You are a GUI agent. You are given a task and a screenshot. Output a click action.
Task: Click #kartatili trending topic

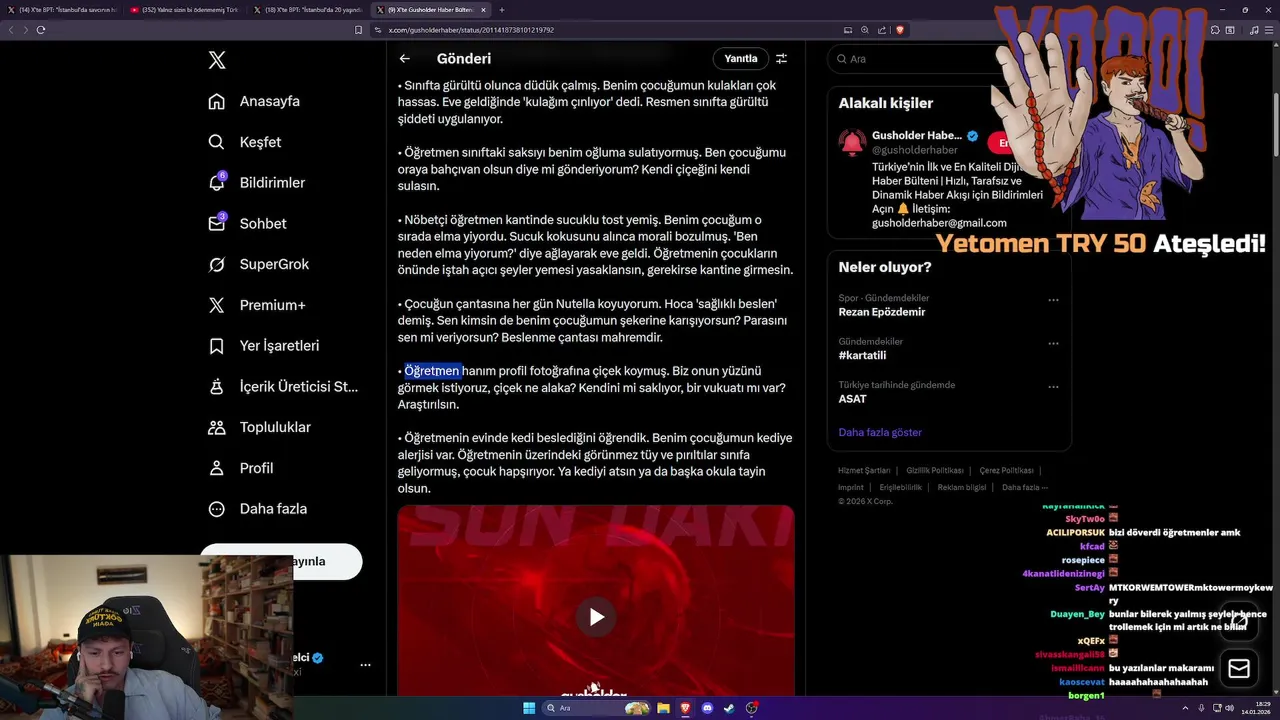(862, 355)
